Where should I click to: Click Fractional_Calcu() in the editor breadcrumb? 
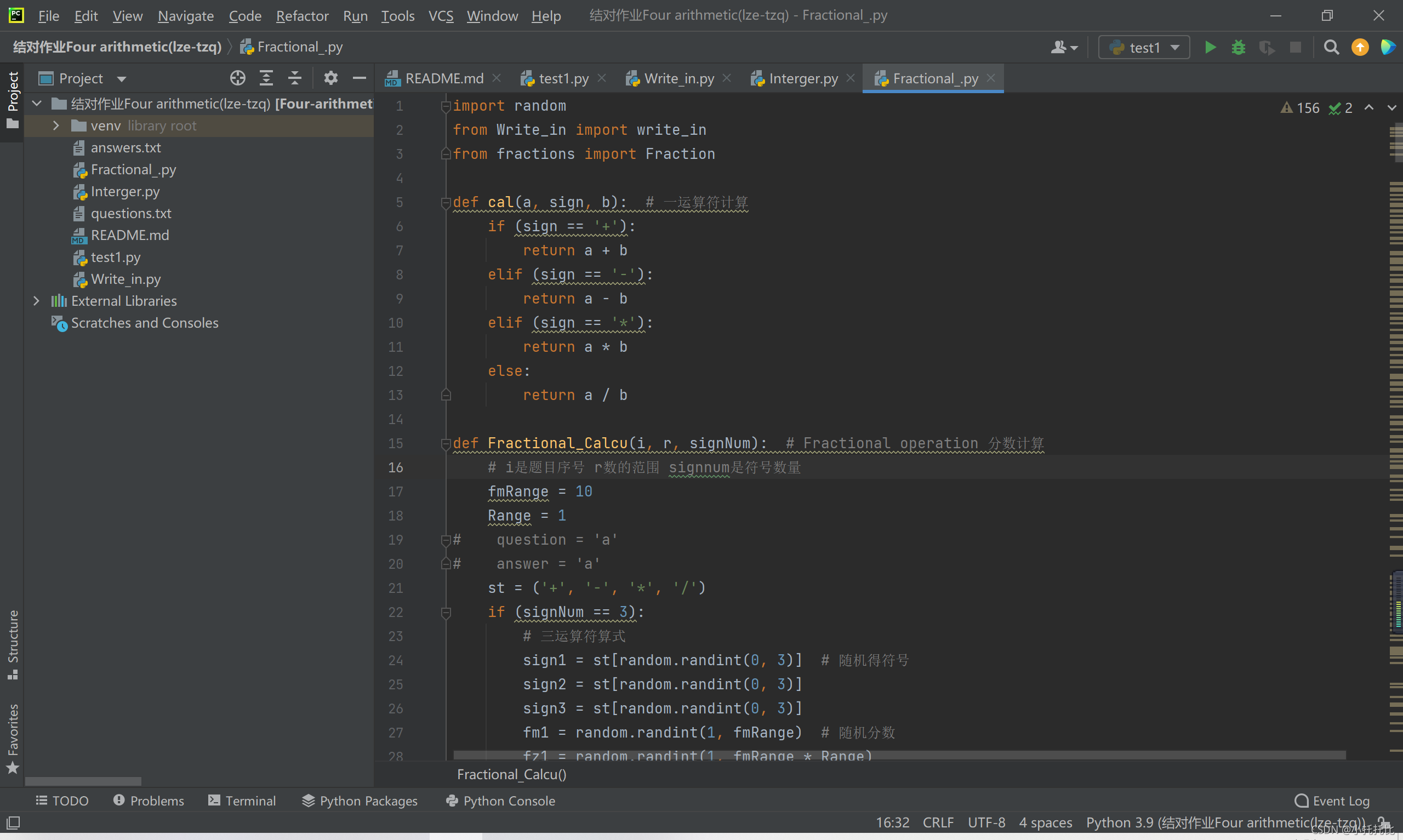[x=512, y=774]
